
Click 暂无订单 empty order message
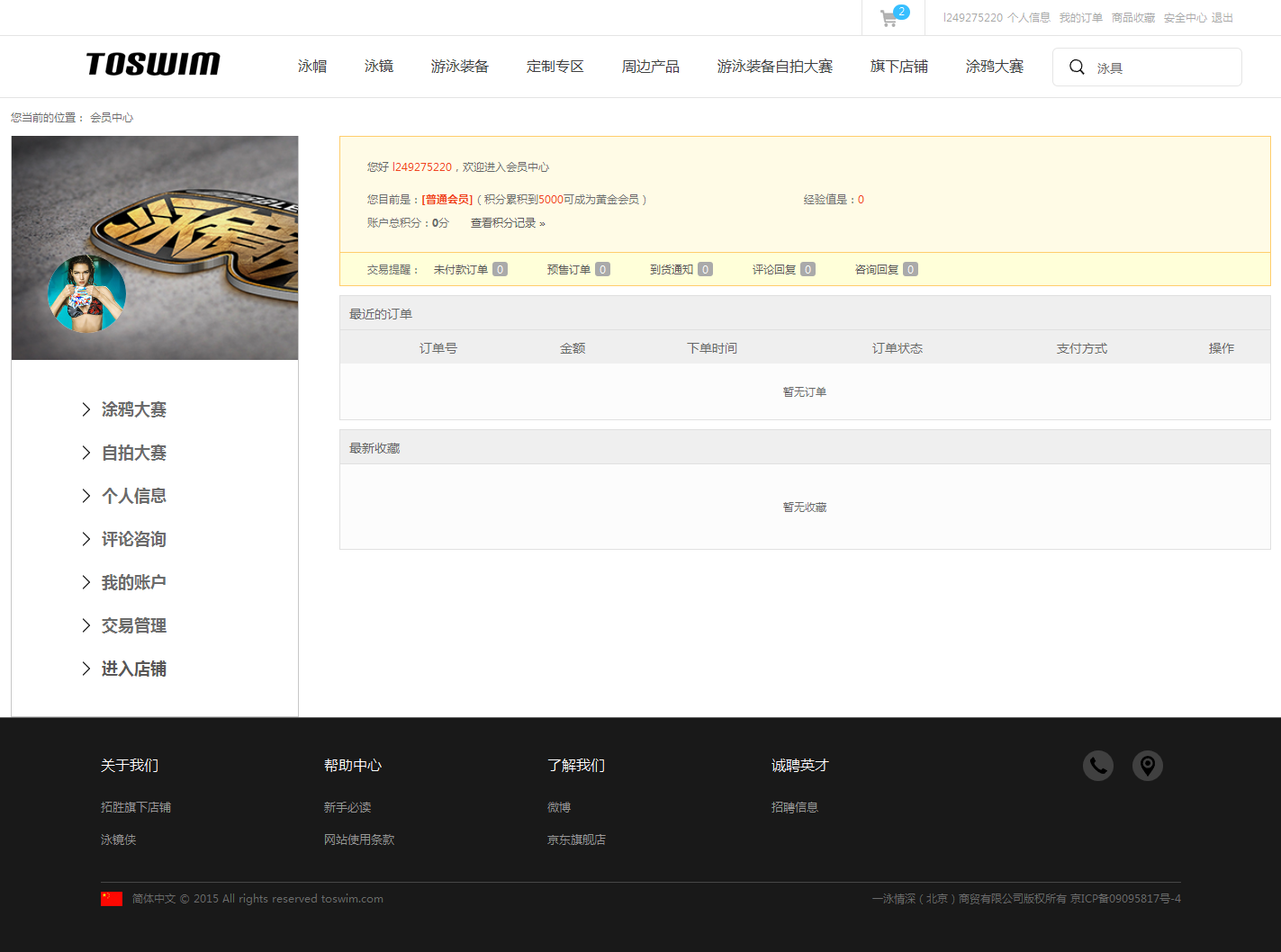pos(805,392)
